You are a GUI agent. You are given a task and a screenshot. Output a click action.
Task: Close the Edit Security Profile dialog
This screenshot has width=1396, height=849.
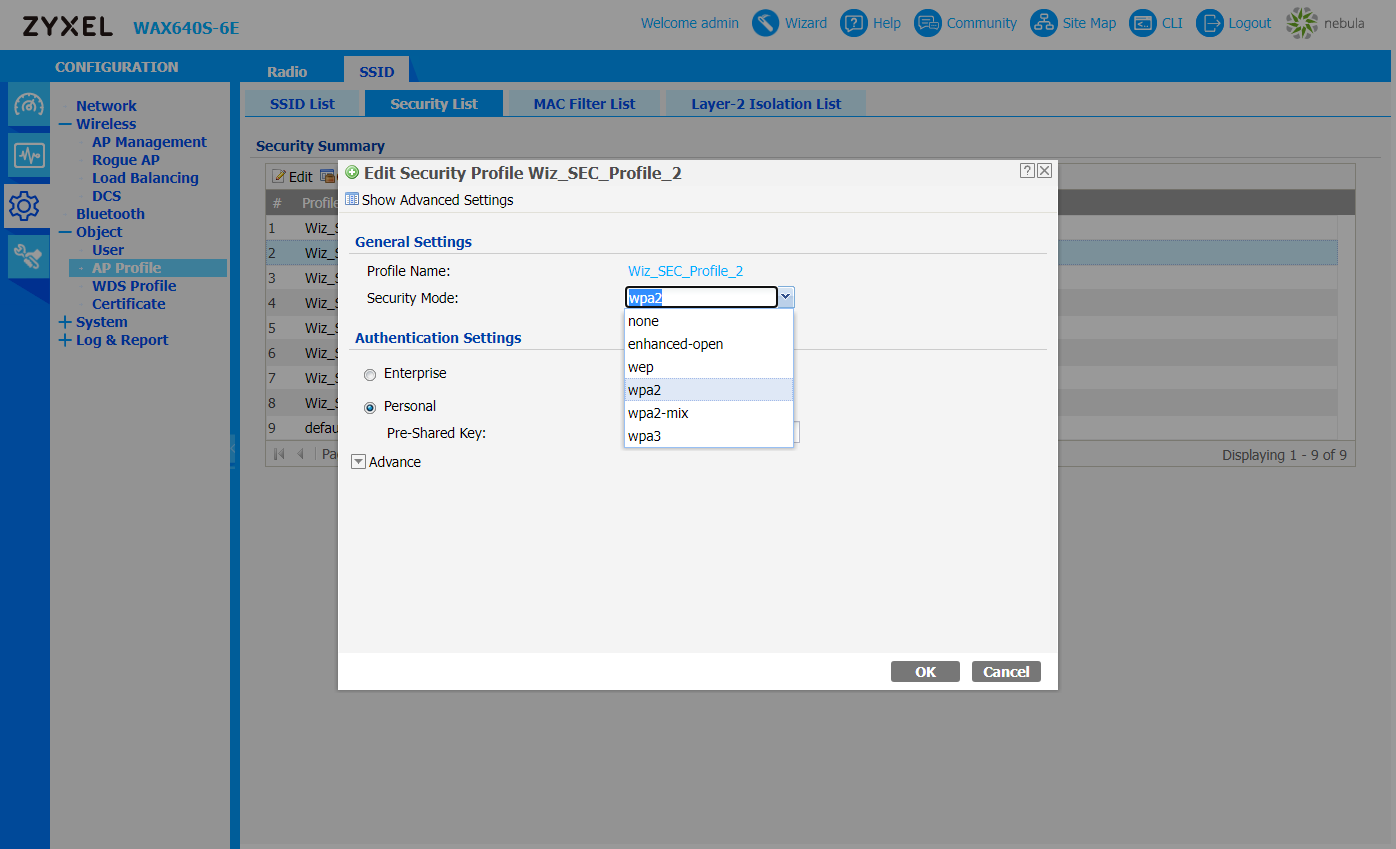pyautogui.click(x=1044, y=171)
